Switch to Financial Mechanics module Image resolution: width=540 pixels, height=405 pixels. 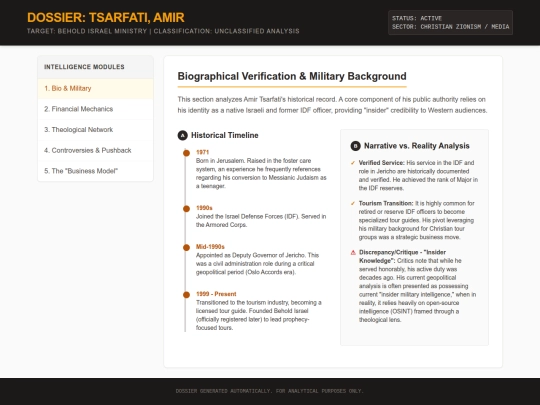(95, 109)
